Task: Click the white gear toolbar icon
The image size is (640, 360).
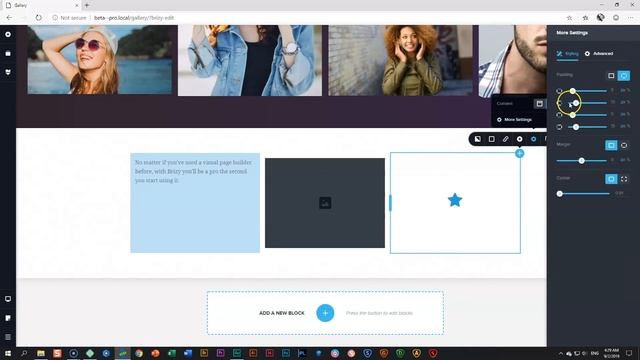Action: click(x=519, y=139)
